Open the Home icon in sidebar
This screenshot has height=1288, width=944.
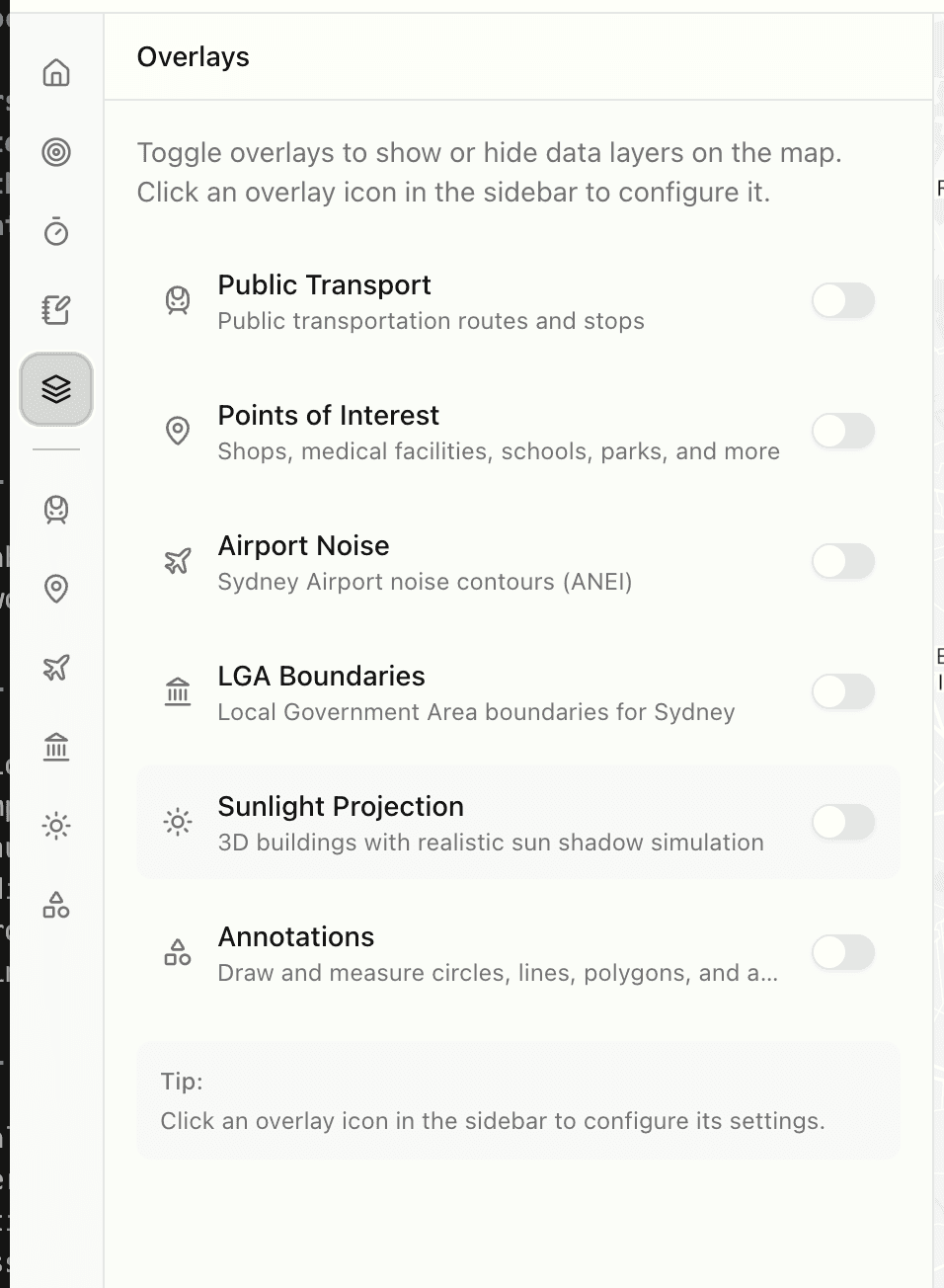[56, 73]
